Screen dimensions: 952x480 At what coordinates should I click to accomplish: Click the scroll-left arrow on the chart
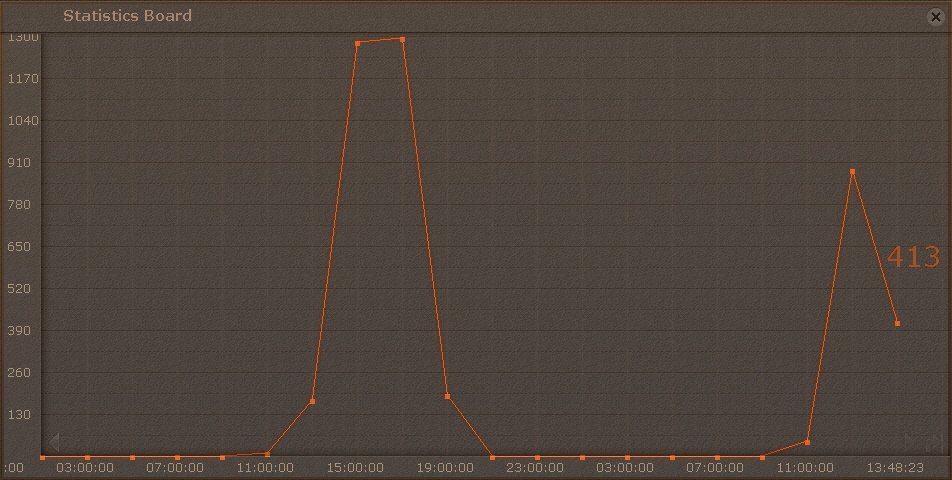[53, 441]
